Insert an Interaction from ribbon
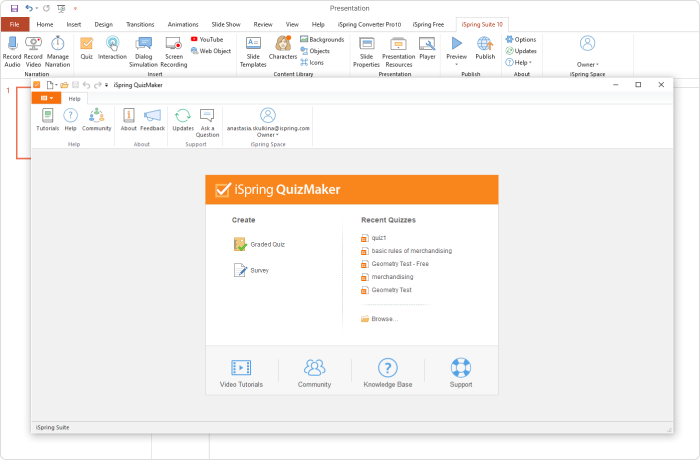Viewport: 700px width, 460px height. pyautogui.click(x=112, y=48)
